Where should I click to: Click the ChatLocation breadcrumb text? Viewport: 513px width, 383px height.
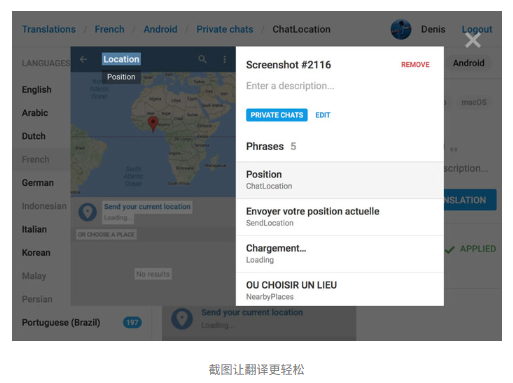pos(301,29)
